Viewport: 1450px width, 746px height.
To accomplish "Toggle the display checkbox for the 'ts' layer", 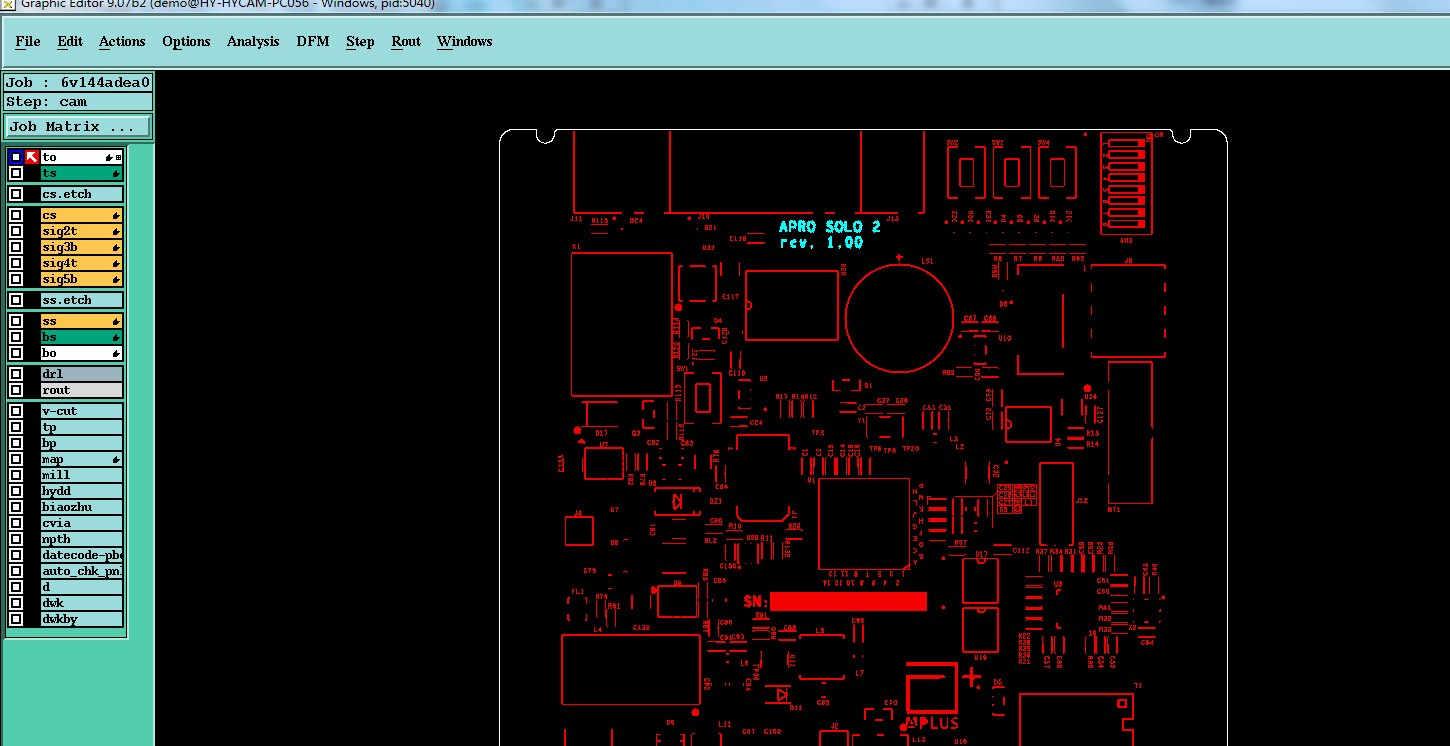I will 16,173.
